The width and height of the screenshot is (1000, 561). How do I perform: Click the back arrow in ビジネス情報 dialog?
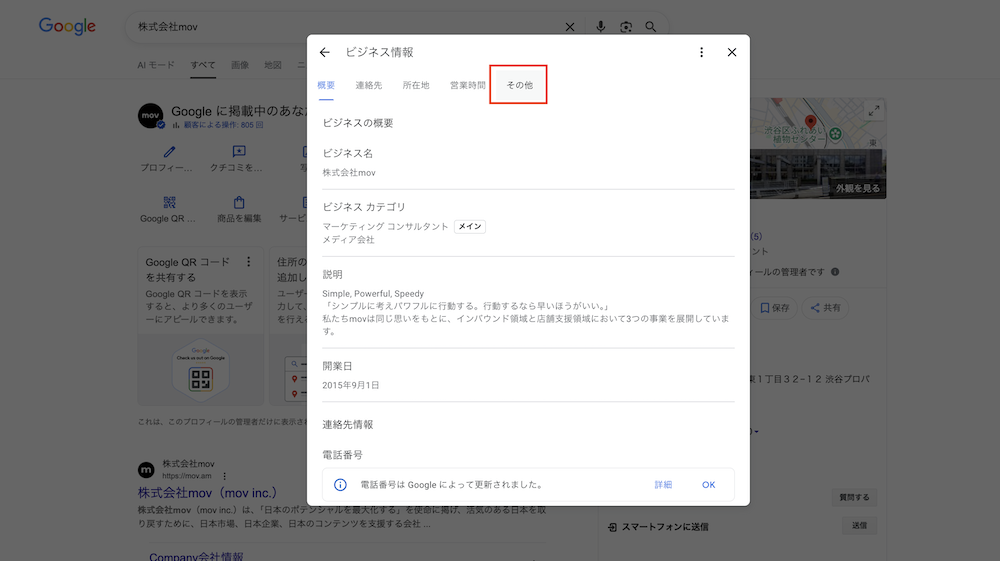tap(324, 52)
